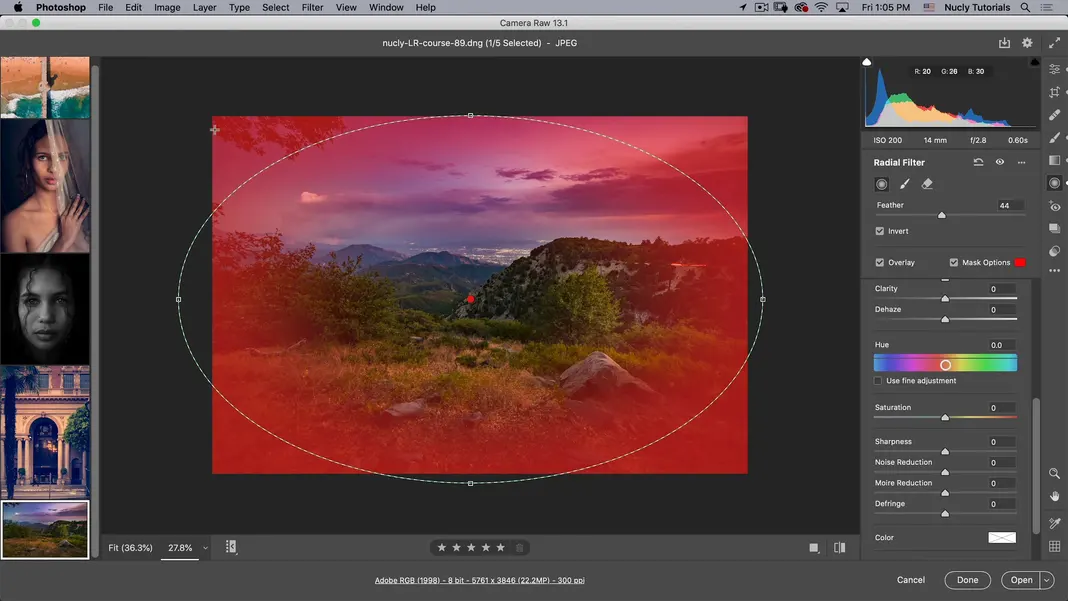The width and height of the screenshot is (1068, 601).
Task: Open the Color swatch picker
Action: [x=1002, y=538]
